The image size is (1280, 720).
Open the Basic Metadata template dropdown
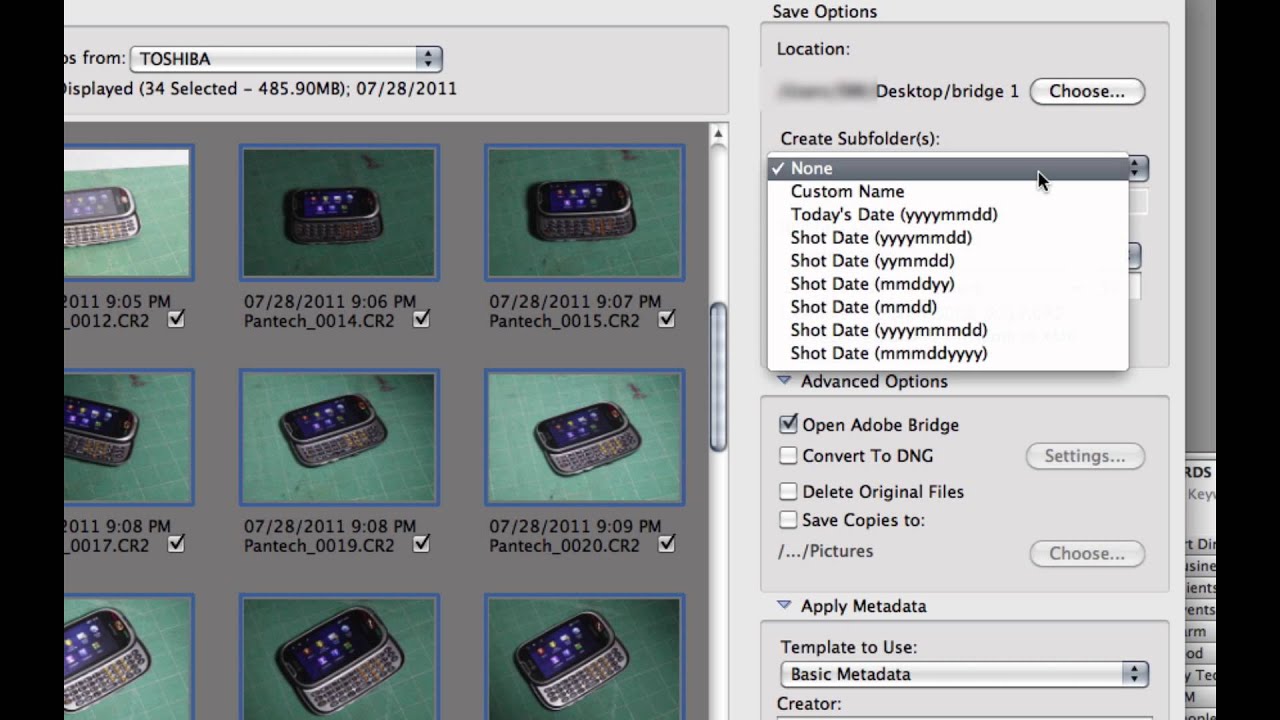pyautogui.click(x=964, y=674)
